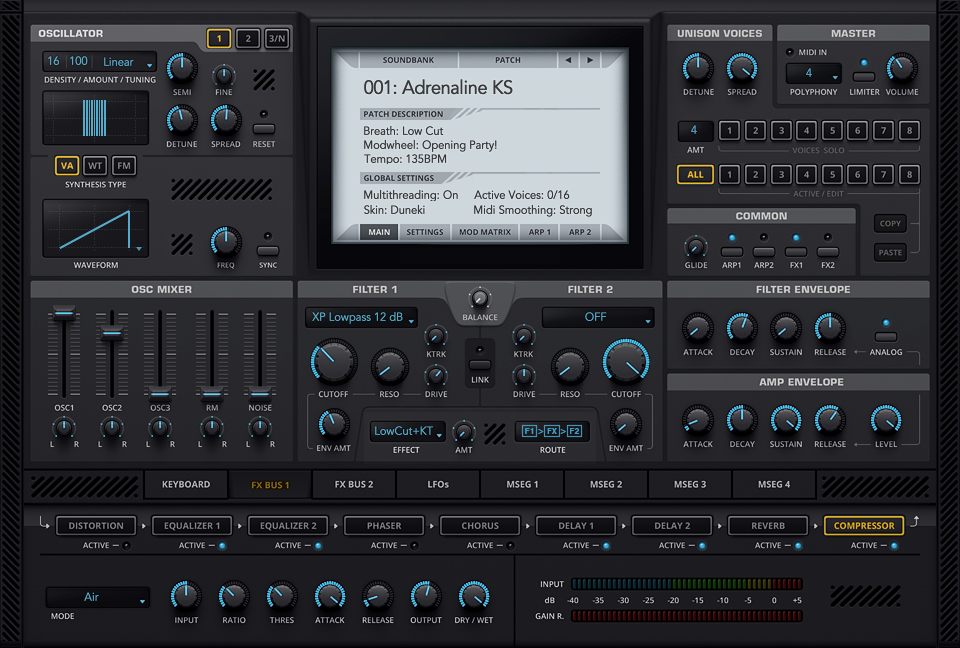Screen dimensions: 960x648
Task: Click the OSC1 level fader
Action: click(64, 314)
